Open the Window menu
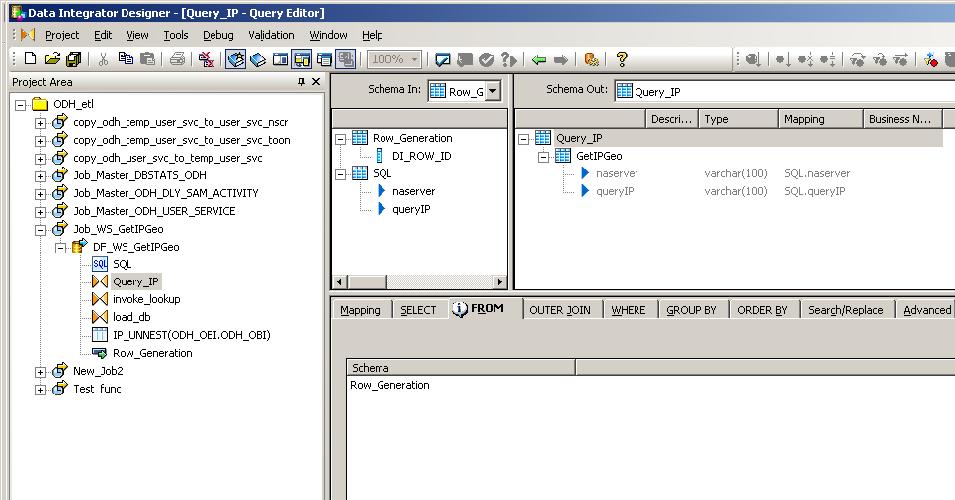The height and width of the screenshot is (500, 955). point(328,35)
